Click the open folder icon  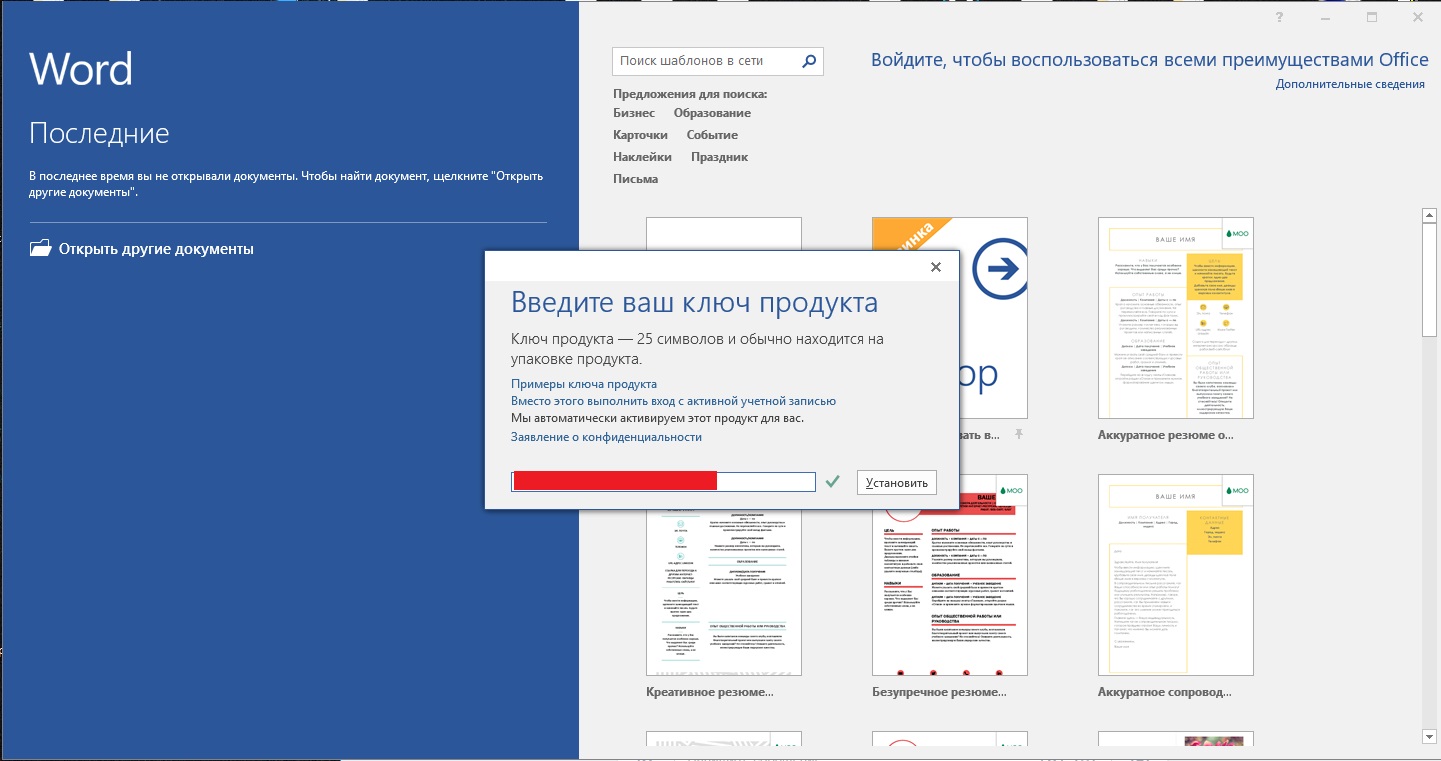40,249
